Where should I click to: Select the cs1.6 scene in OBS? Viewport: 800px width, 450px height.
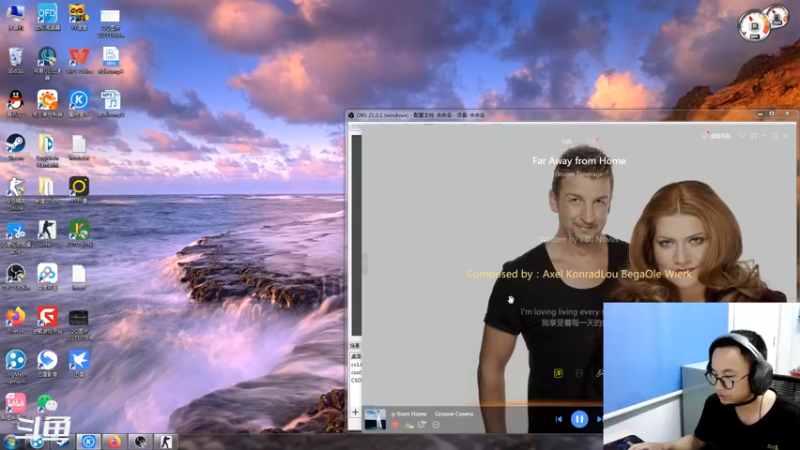coord(356,365)
